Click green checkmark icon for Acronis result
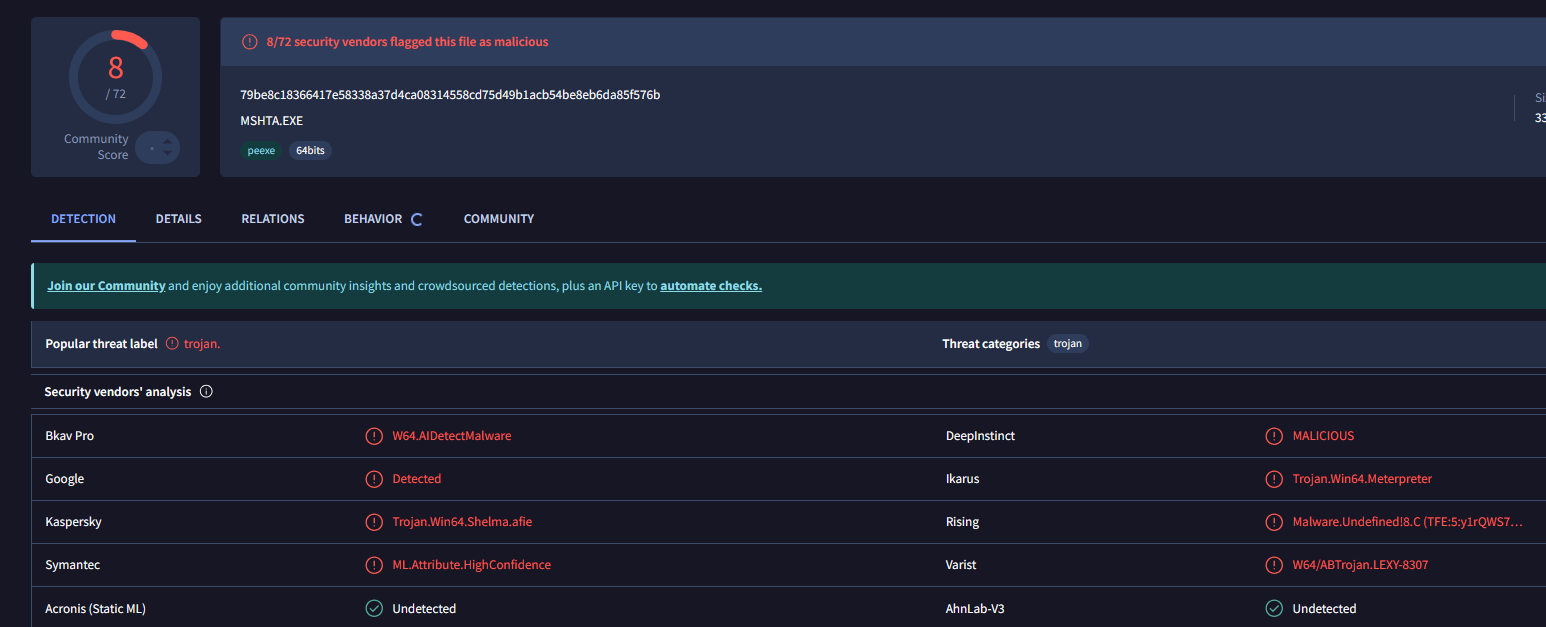The height and width of the screenshot is (627, 1546). [x=374, y=608]
